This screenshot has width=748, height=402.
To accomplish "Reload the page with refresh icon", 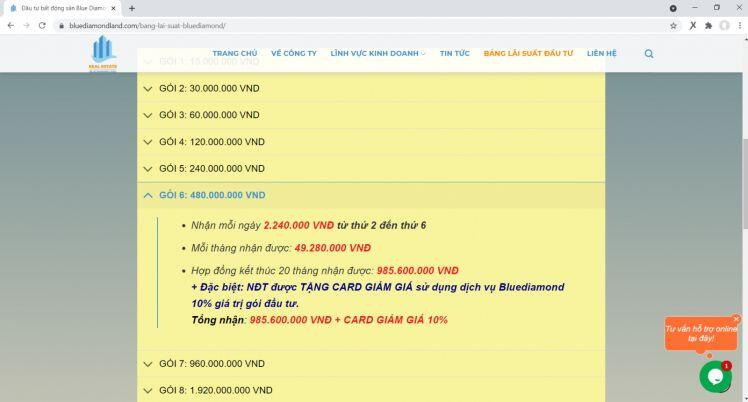I will [x=42, y=26].
